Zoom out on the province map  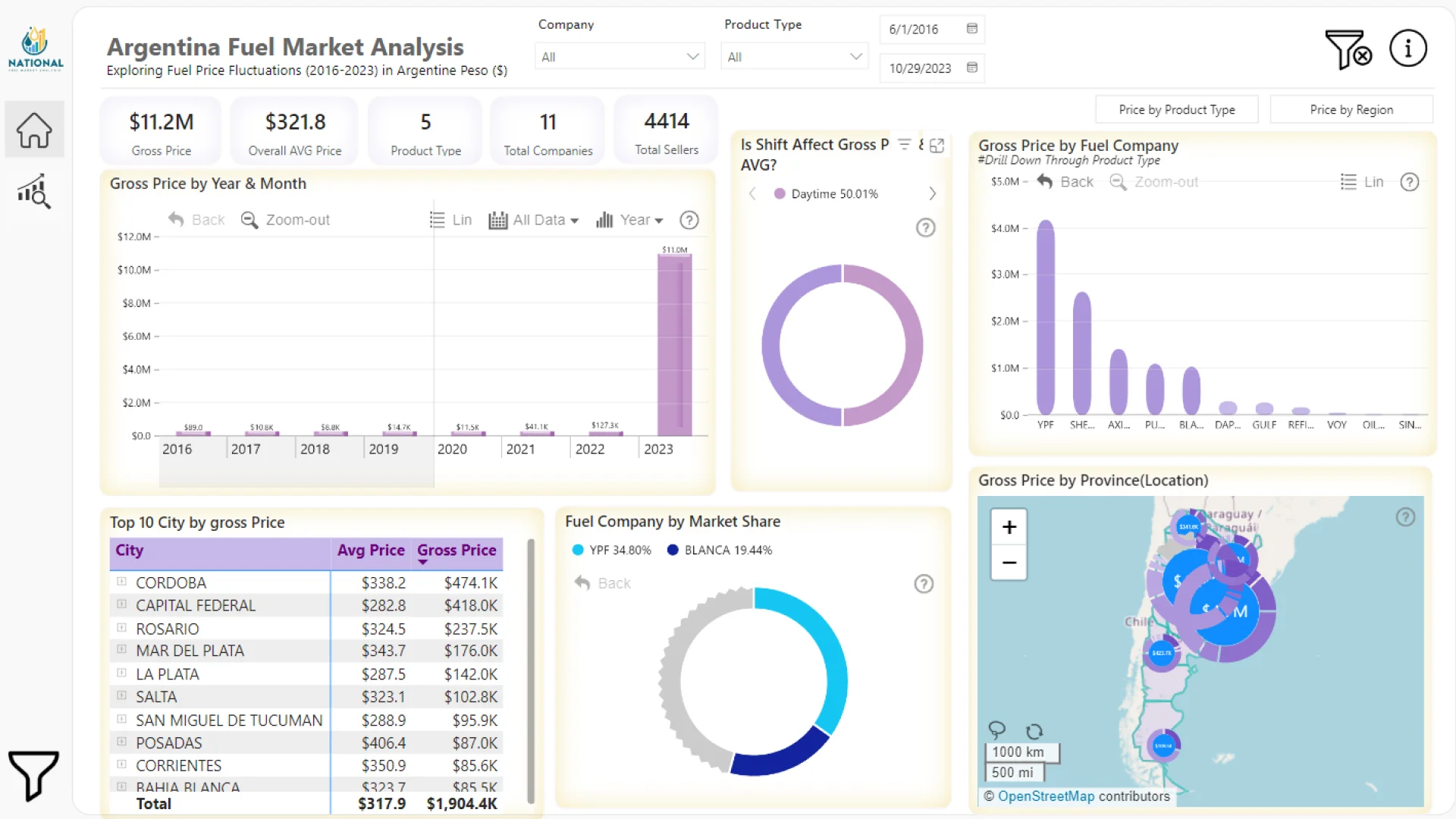pos(1009,563)
